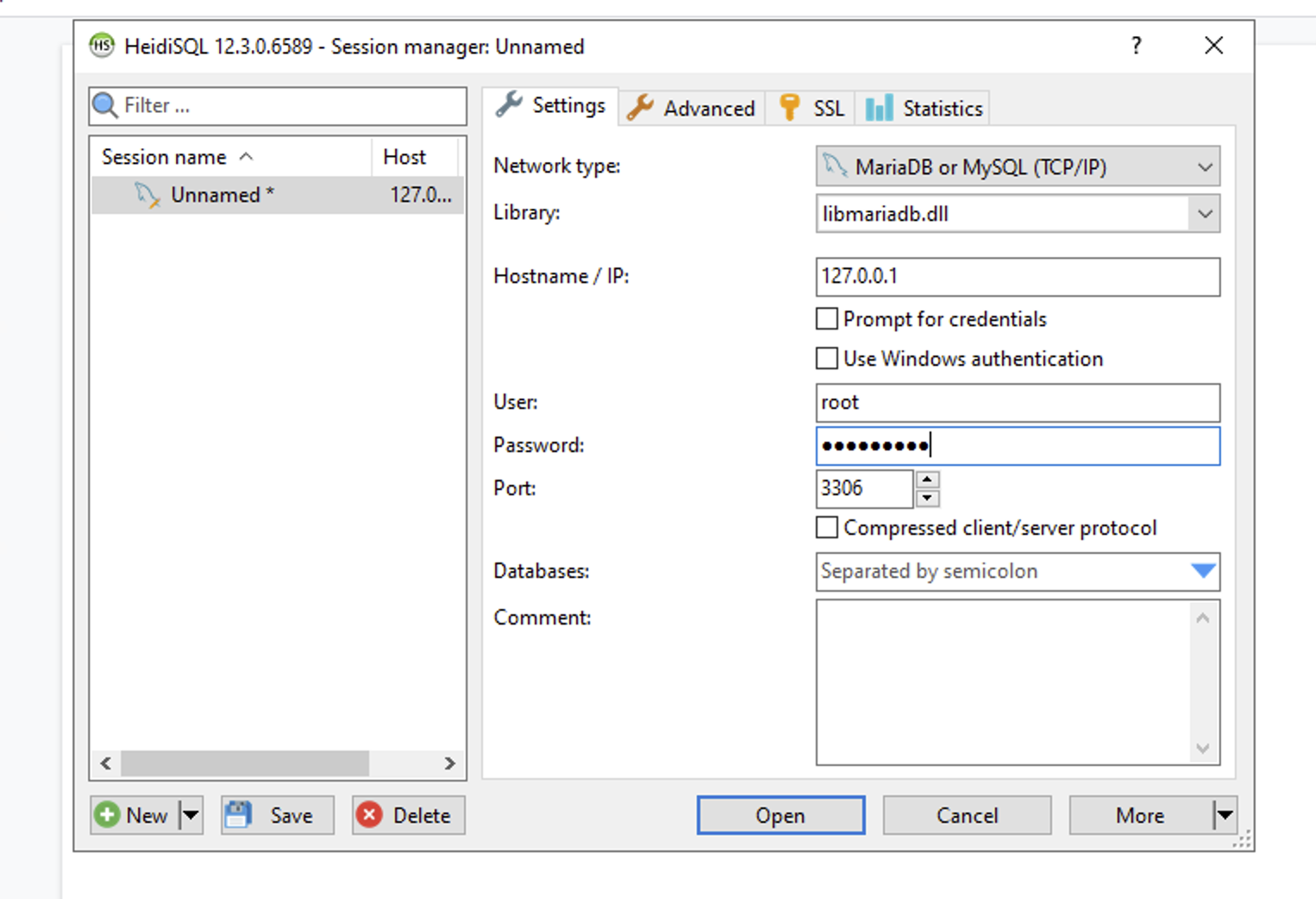This screenshot has height=899, width=1316.
Task: Click the 127.0... host cell
Action: pos(420,195)
